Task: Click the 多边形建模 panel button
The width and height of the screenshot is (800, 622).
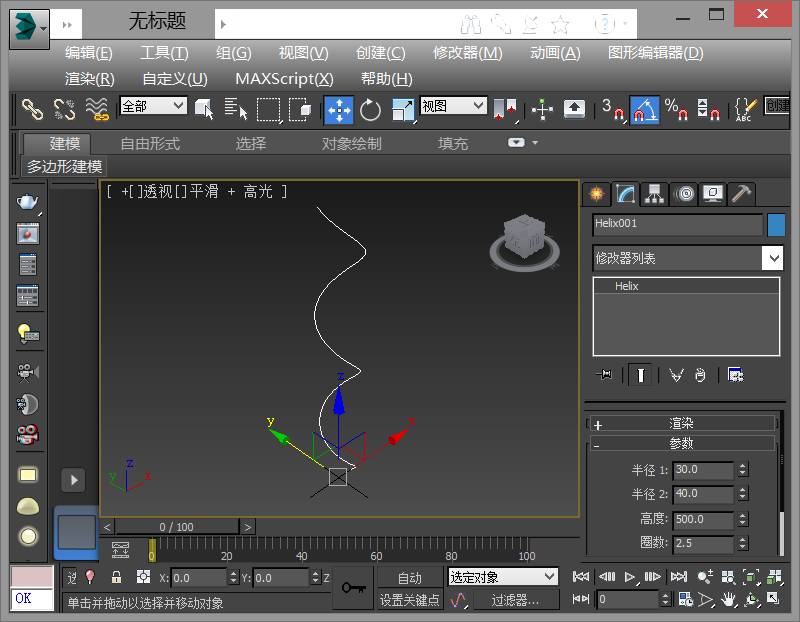Action: (65, 166)
